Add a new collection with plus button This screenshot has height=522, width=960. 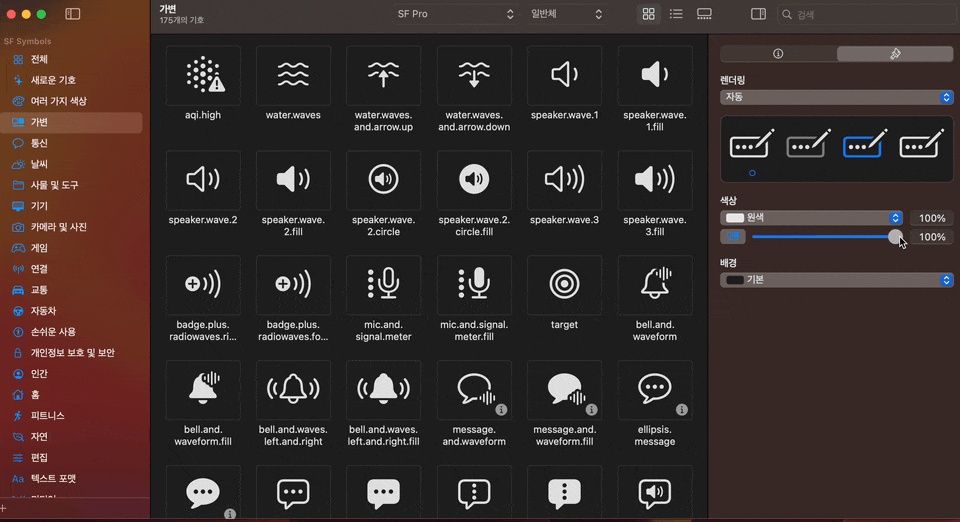tap(4, 509)
